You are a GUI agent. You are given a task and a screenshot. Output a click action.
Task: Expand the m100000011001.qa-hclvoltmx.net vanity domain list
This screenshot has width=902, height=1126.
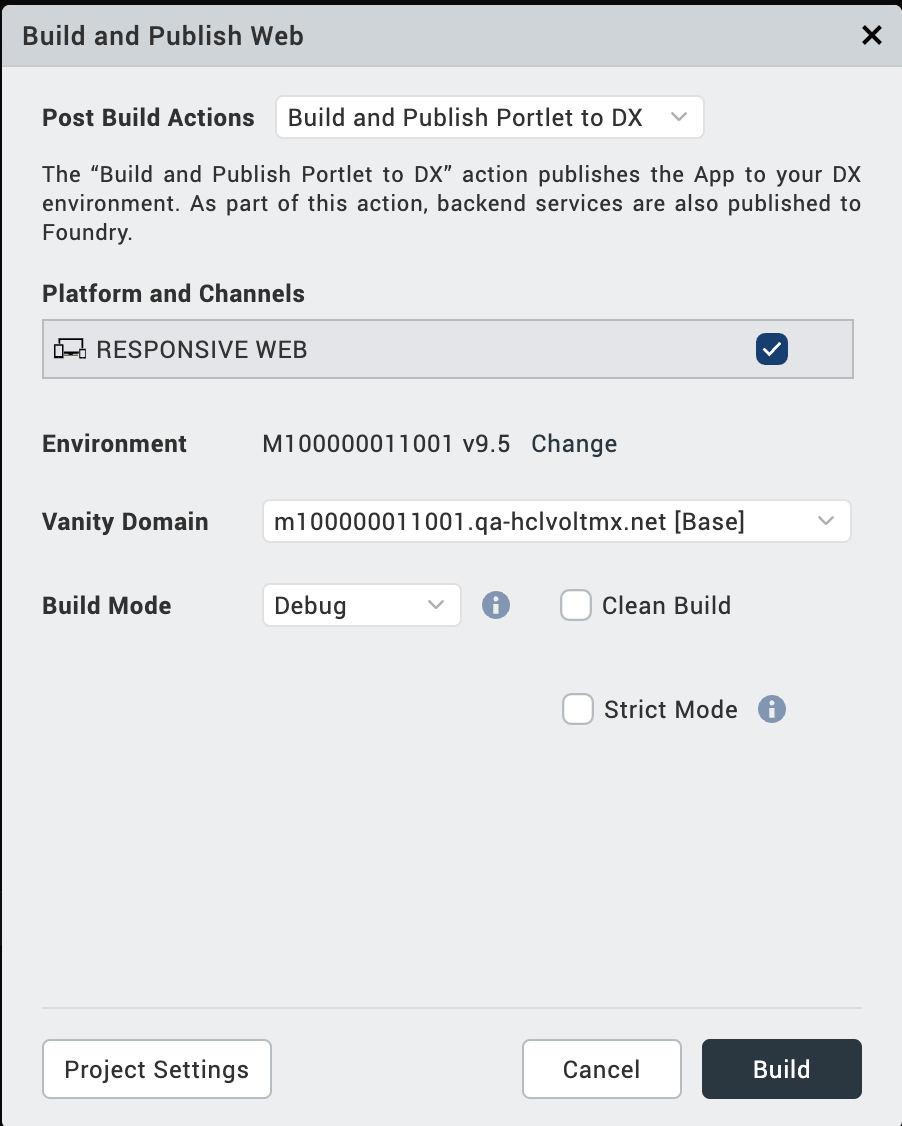click(x=556, y=521)
